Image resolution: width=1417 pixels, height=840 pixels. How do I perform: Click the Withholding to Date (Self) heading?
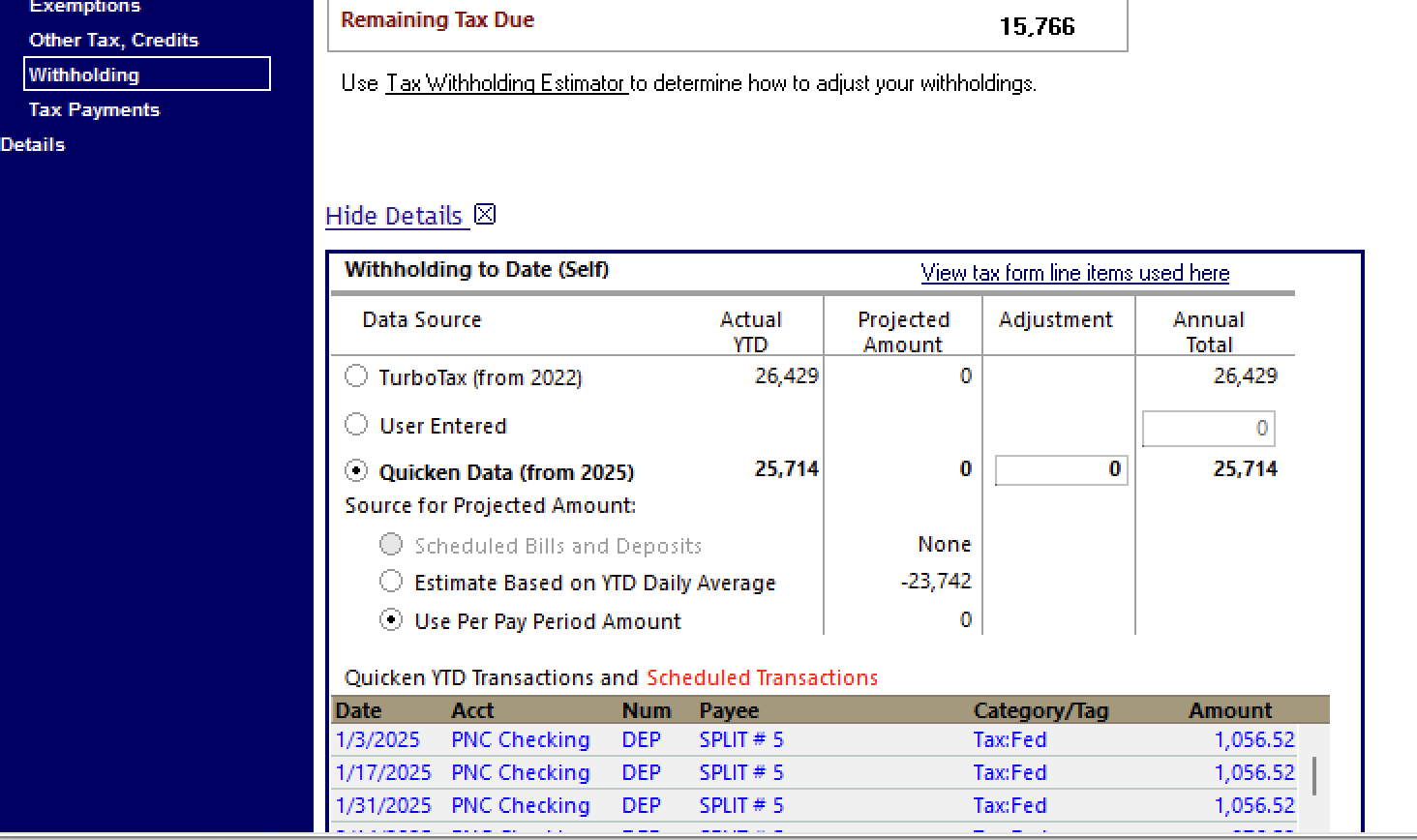click(x=476, y=270)
